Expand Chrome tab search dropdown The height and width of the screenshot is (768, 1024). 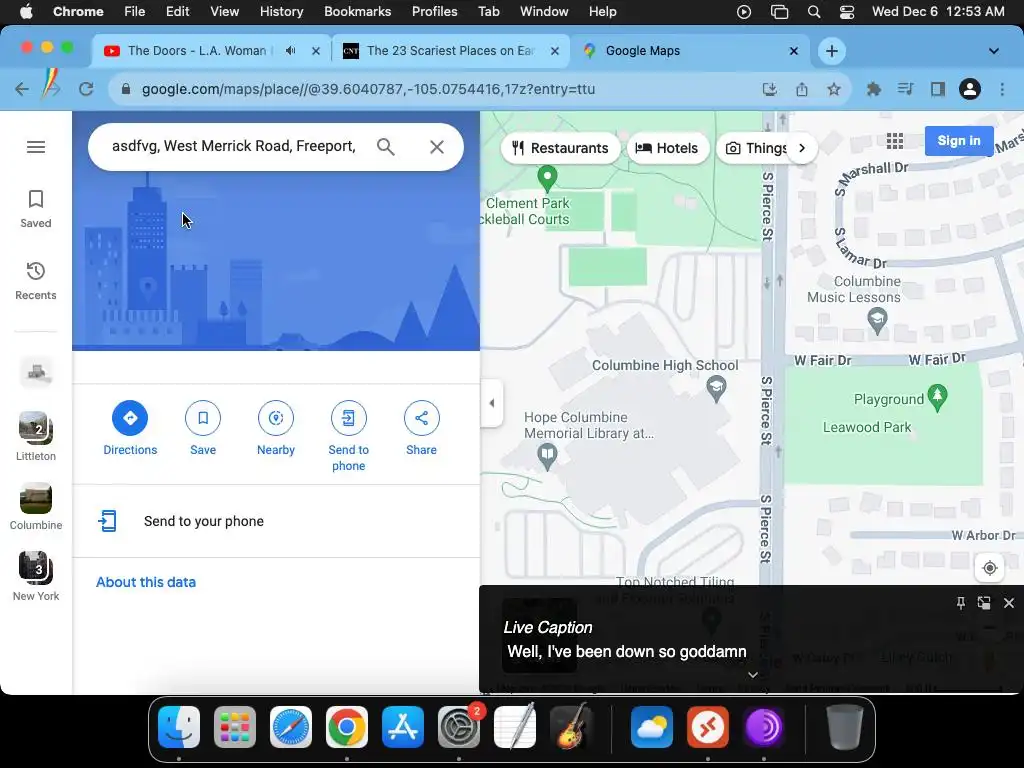[x=993, y=51]
